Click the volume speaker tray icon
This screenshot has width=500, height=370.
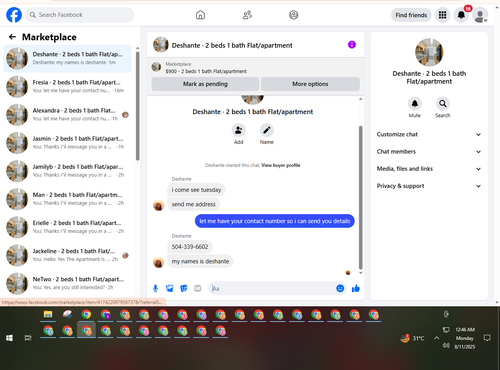446,345
